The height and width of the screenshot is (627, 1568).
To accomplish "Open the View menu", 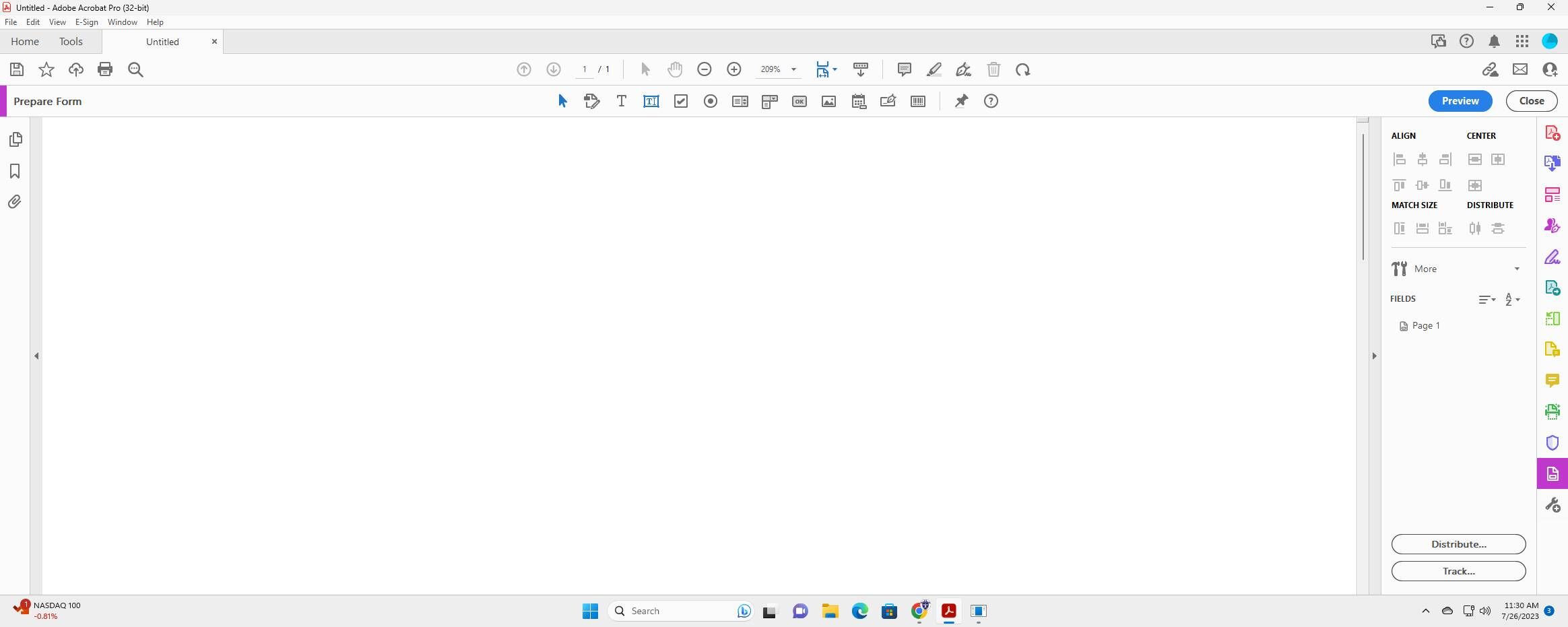I will pyautogui.click(x=57, y=22).
